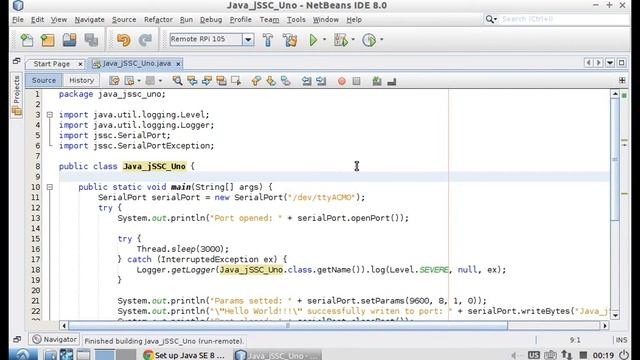
Task: Open the Profile Project dropdown arrow
Action: pos(382,40)
